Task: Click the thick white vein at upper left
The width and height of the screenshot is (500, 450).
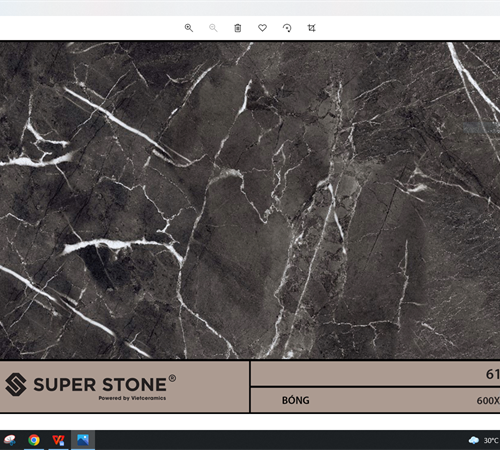Action: click(x=113, y=120)
